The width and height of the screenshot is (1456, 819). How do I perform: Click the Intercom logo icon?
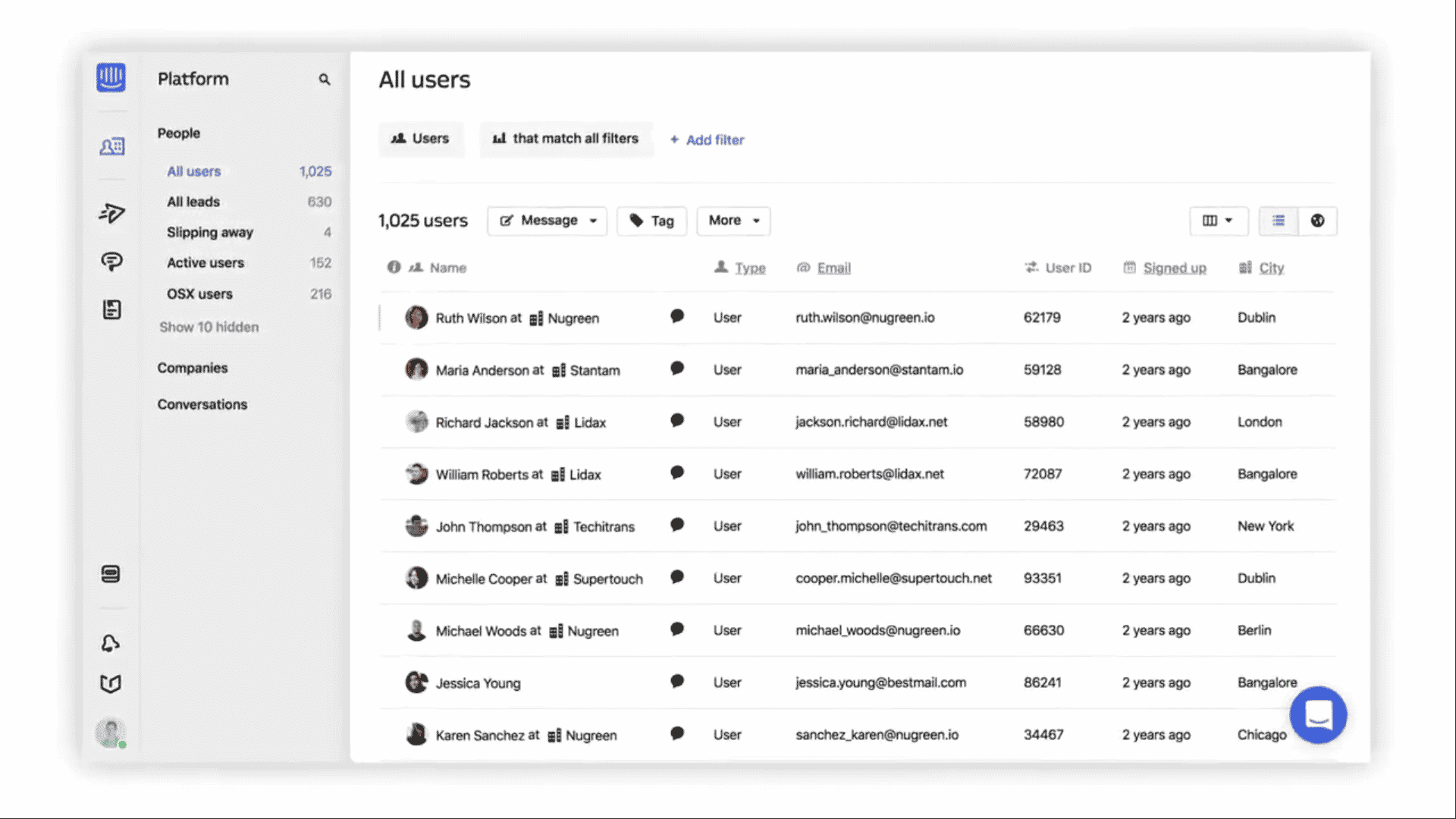click(111, 77)
